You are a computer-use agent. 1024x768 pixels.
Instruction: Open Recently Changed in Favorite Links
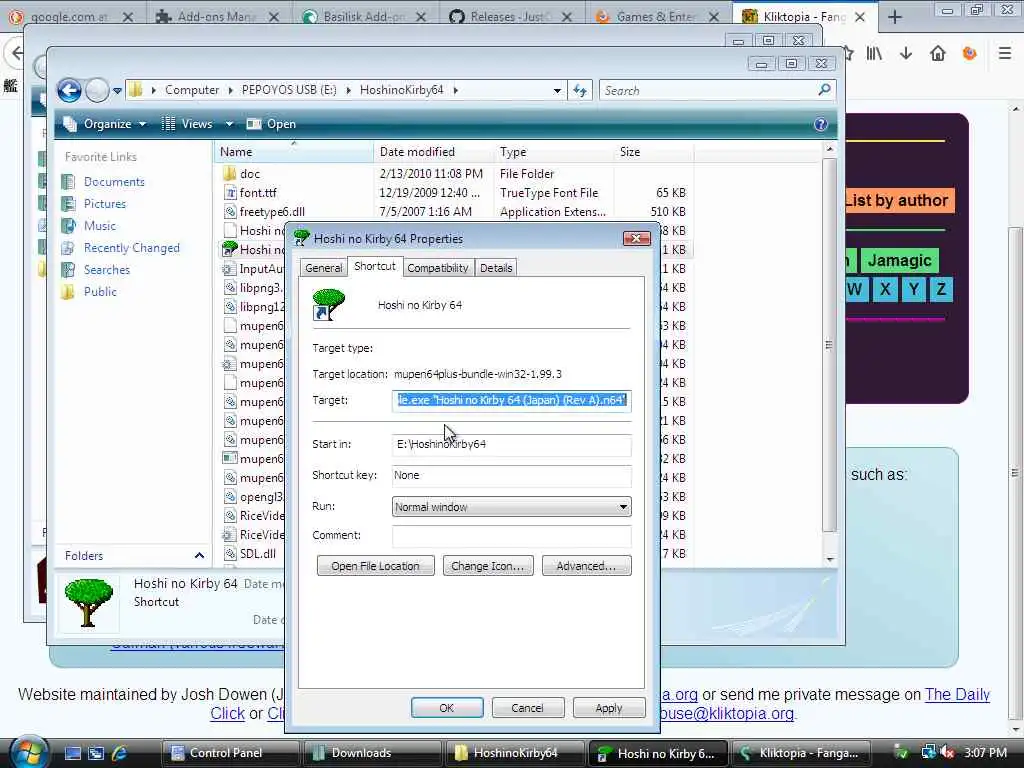tap(131, 248)
